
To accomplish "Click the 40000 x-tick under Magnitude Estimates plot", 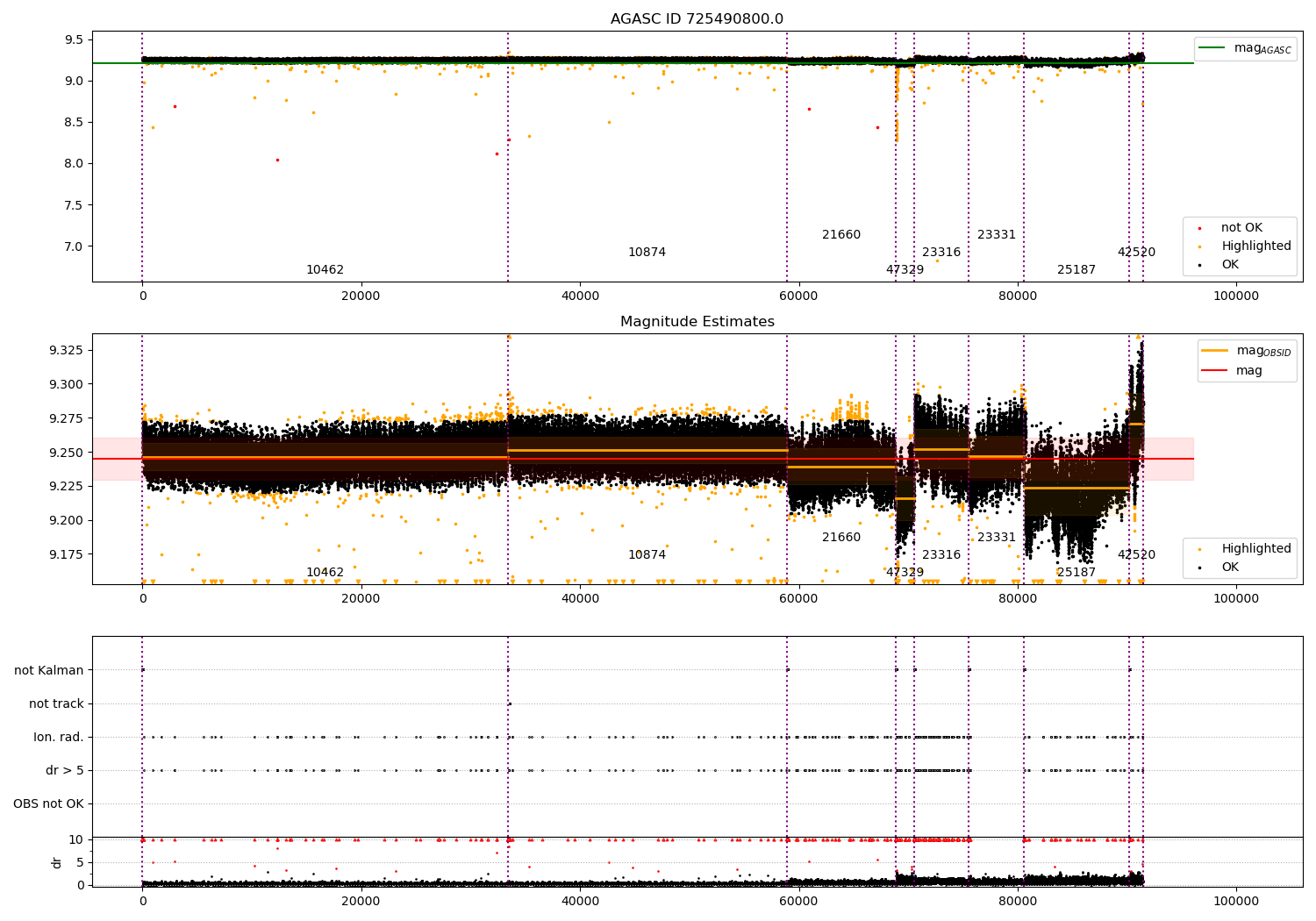I will 580,598.
